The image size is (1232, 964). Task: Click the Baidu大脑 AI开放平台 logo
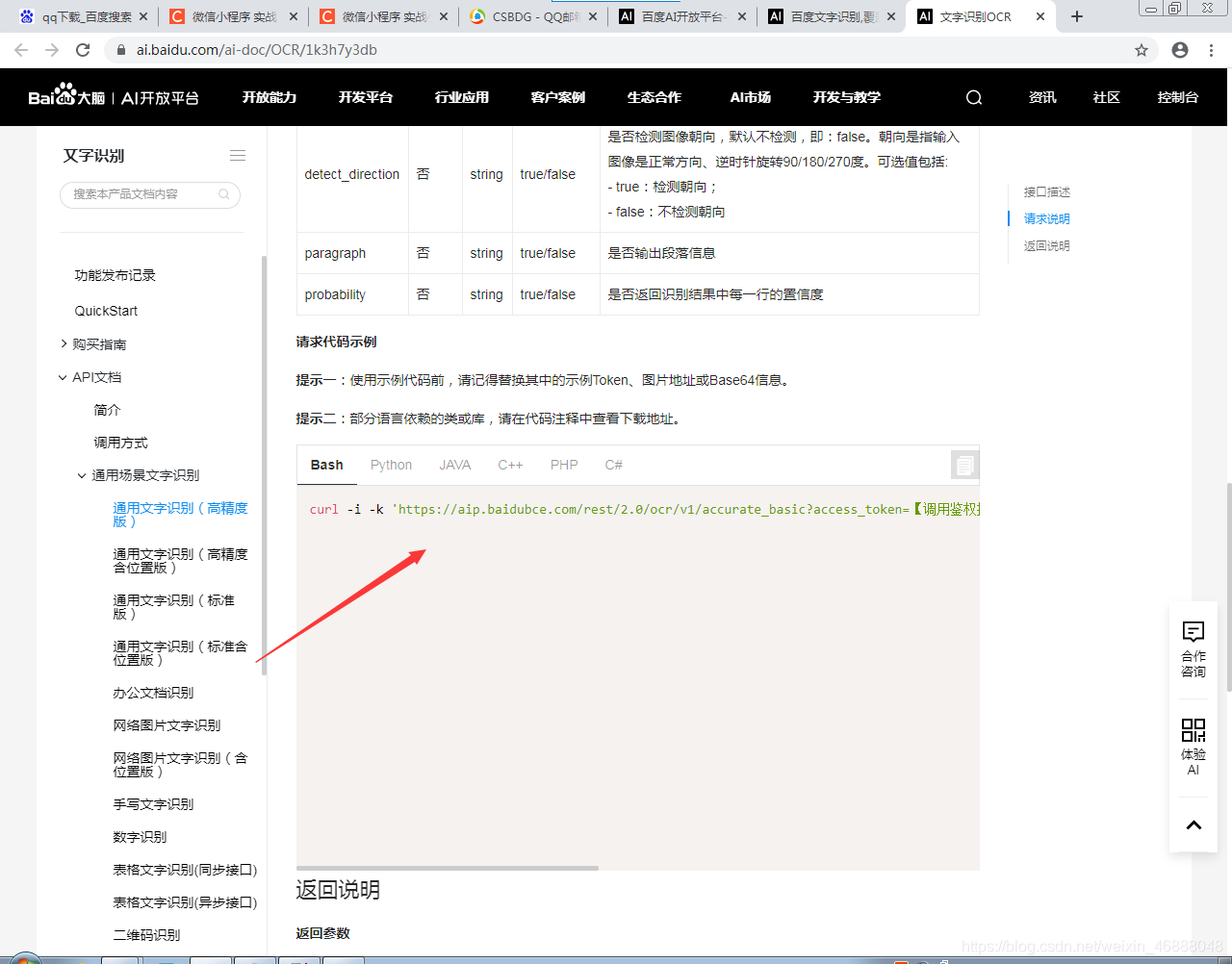click(x=113, y=96)
